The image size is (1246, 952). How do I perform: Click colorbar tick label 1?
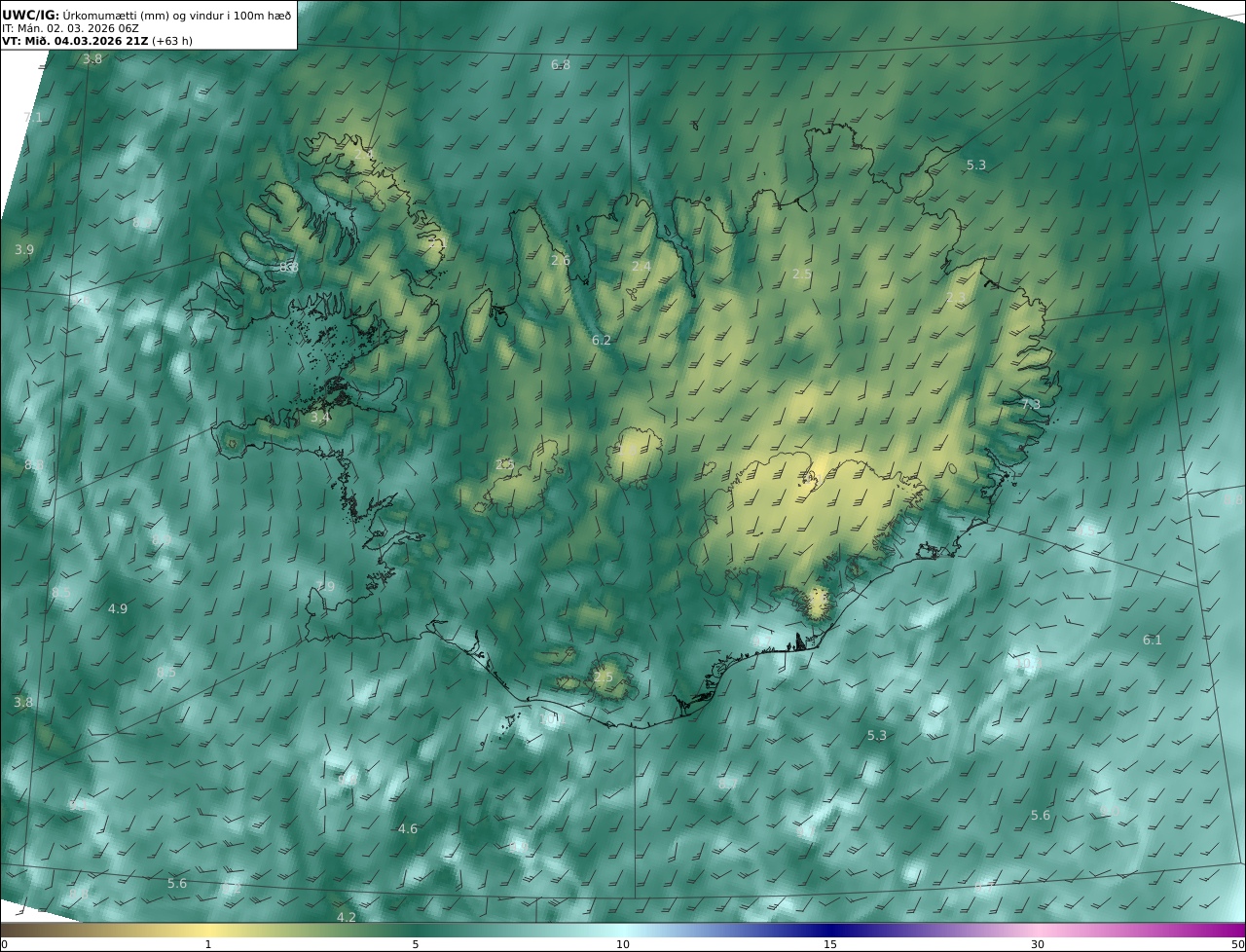coord(208,945)
